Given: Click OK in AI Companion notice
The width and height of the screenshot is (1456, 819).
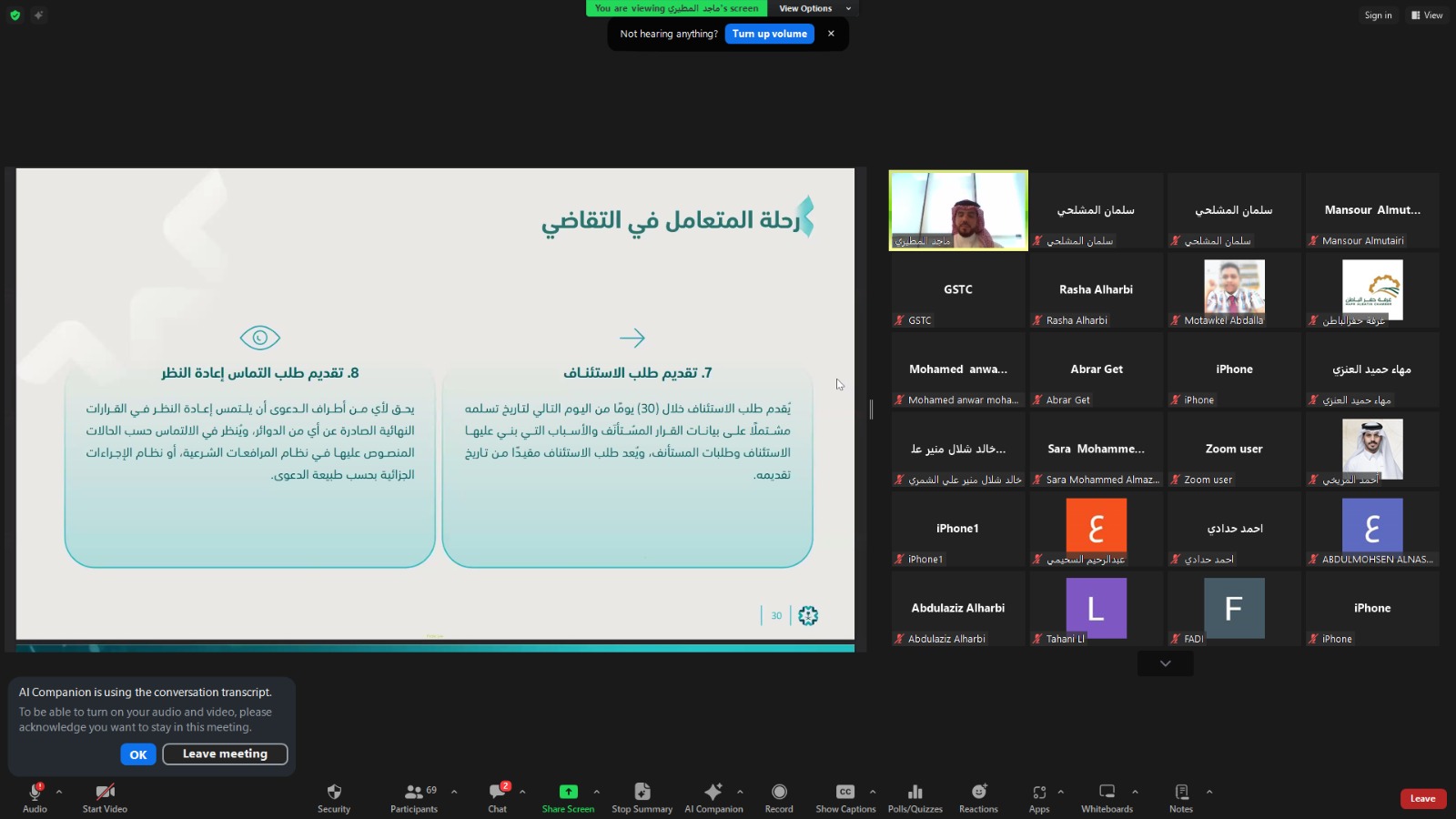Looking at the screenshot, I should (138, 754).
